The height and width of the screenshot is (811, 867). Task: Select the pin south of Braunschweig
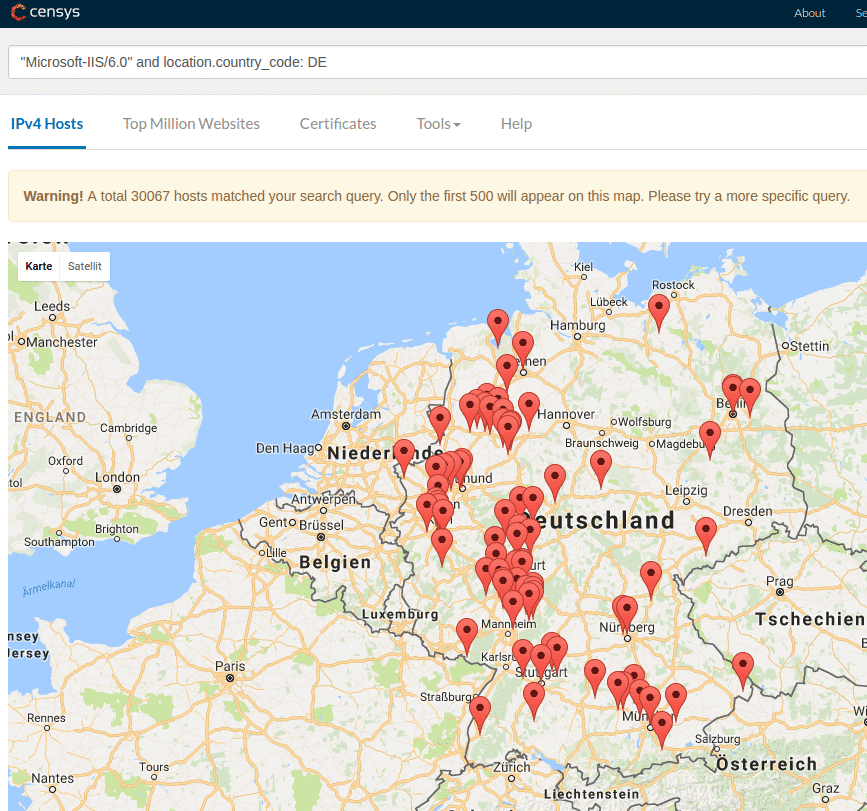[601, 468]
